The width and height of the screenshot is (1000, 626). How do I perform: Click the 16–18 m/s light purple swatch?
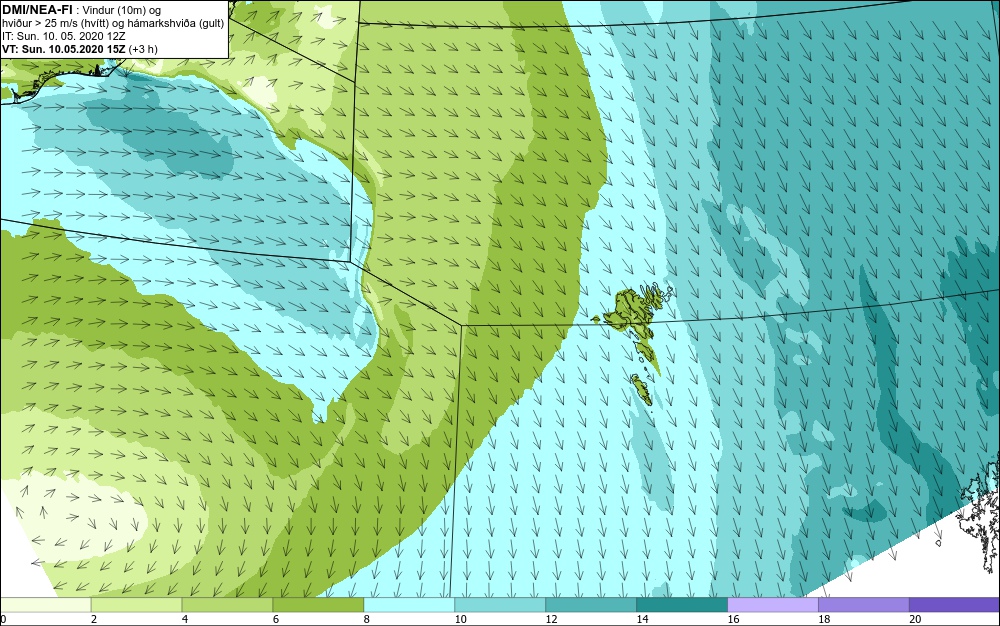773,605
